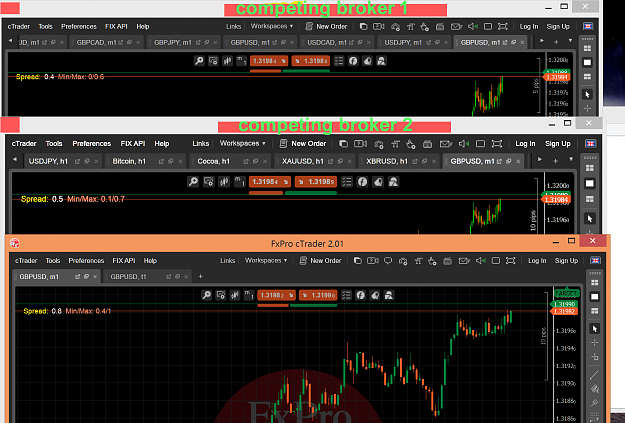Click mail envelope icon in broker 1 toolbar
Screen dimensions: 625x423
(x=456, y=27)
